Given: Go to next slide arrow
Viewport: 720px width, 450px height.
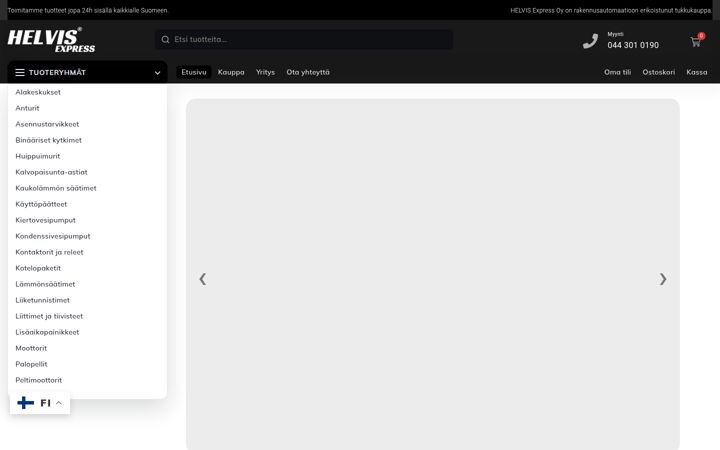Looking at the screenshot, I should click(x=663, y=279).
